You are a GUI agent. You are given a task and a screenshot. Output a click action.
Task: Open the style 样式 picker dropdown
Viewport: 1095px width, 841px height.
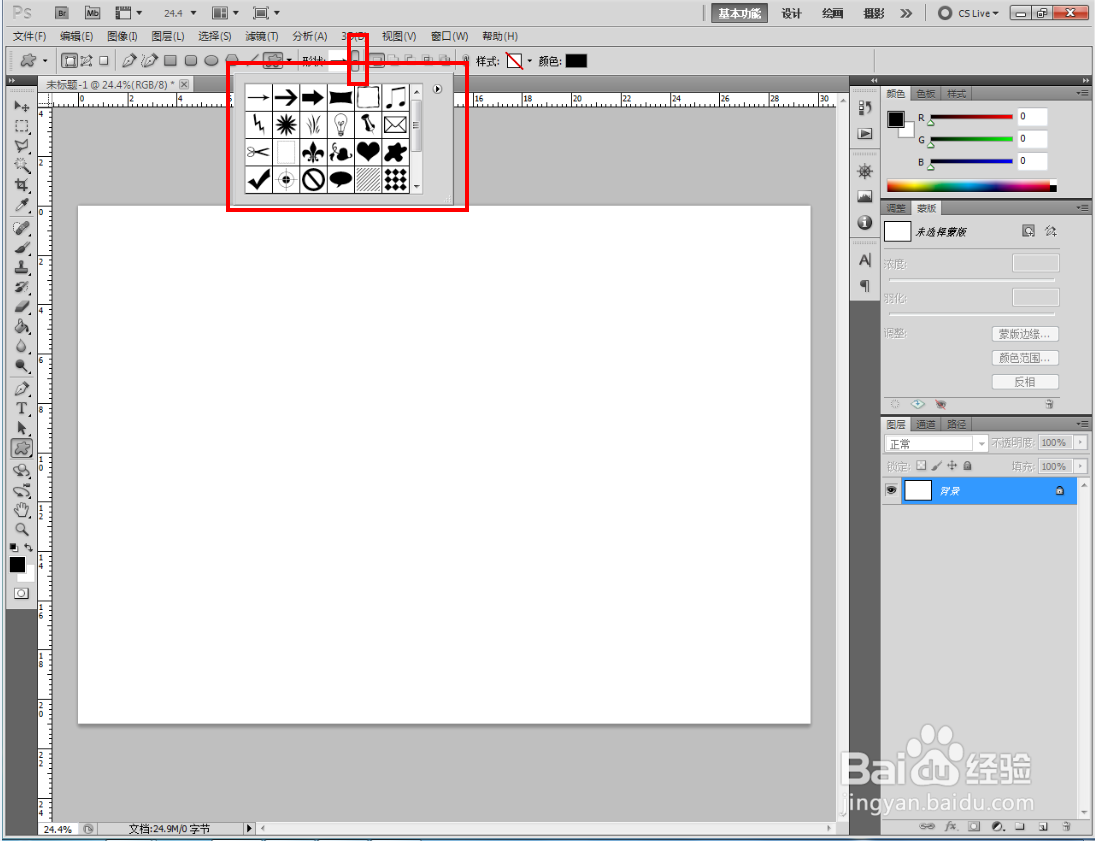[529, 61]
